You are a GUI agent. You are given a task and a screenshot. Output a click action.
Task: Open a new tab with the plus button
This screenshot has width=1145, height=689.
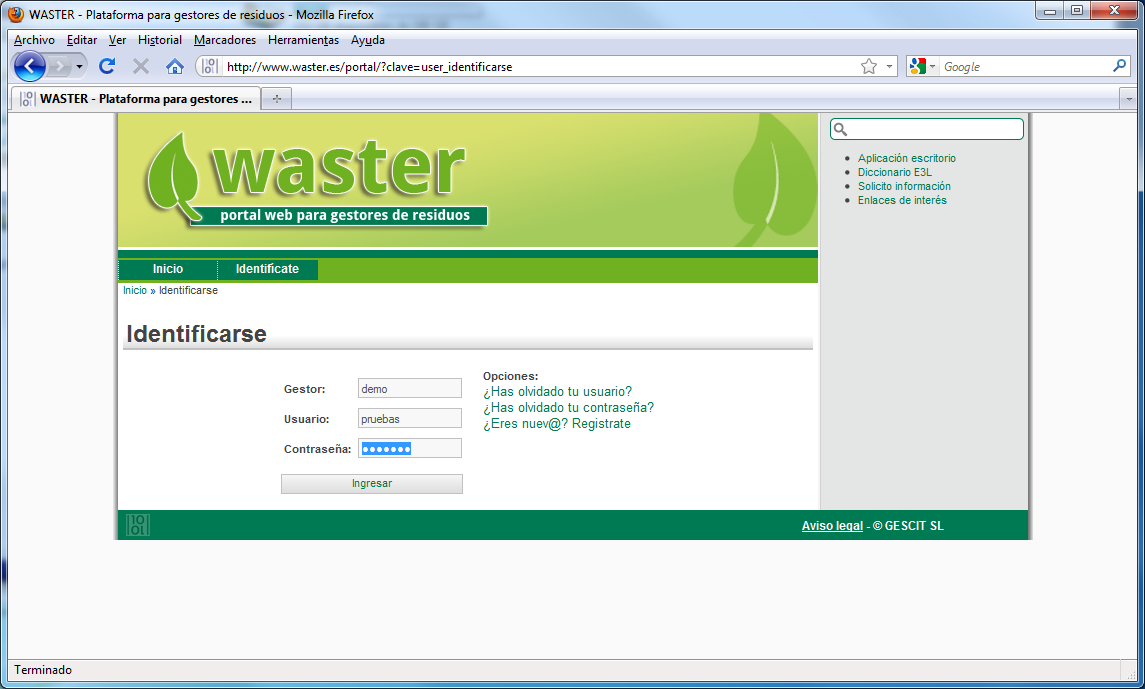click(x=277, y=99)
